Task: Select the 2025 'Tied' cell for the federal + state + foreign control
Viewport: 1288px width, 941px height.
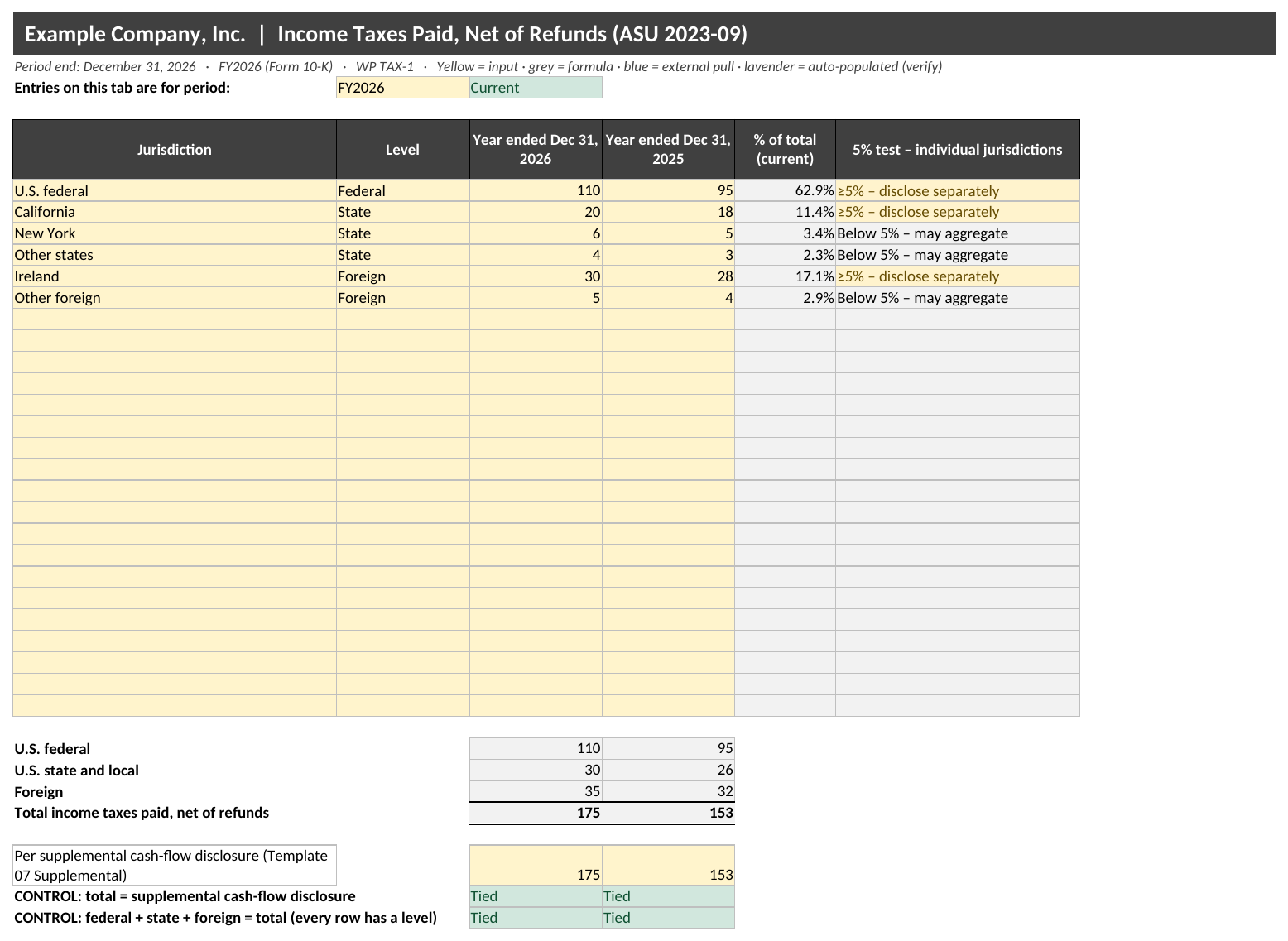Action: click(x=668, y=918)
